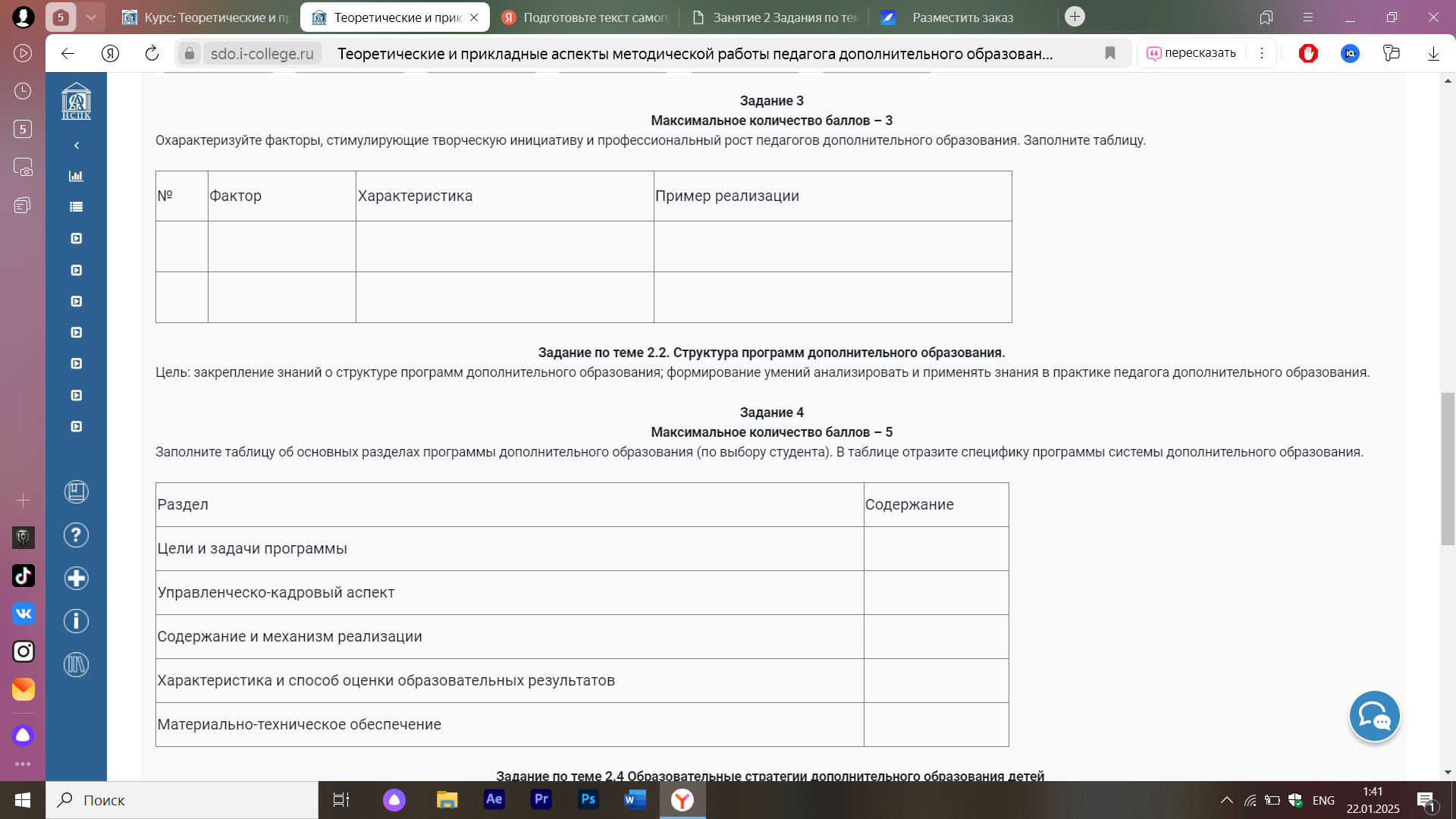Bookmark this page in address bar
The height and width of the screenshot is (819, 1456).
1110,53
